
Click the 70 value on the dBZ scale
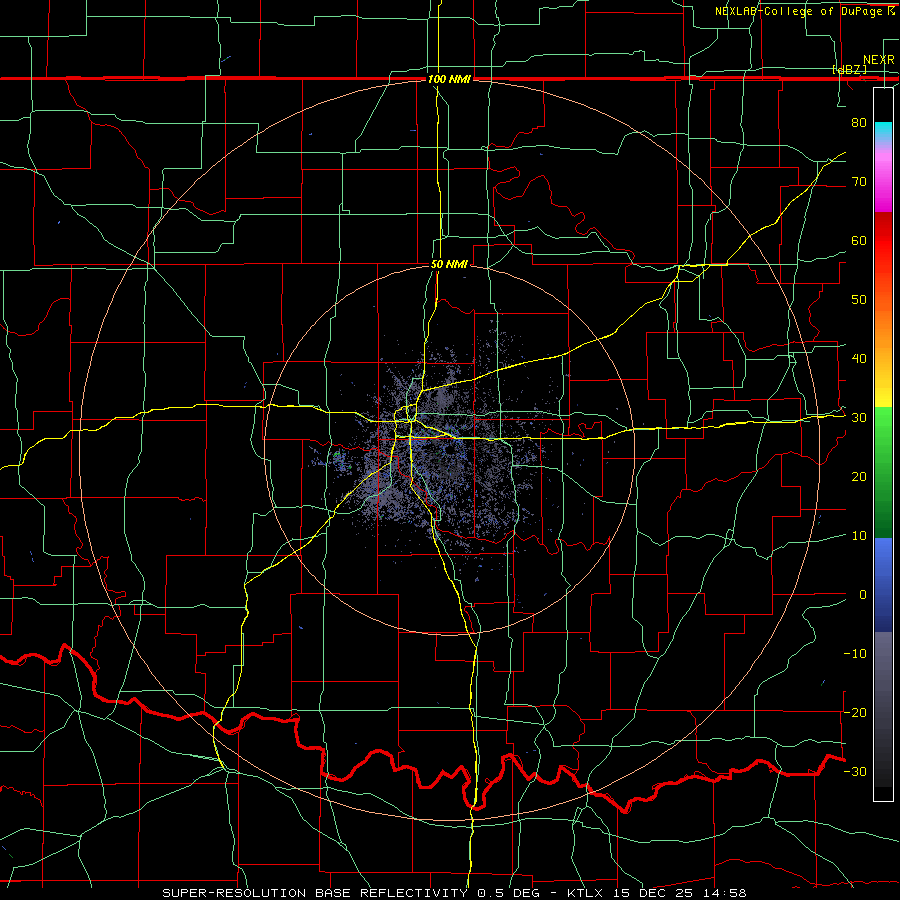[859, 182]
